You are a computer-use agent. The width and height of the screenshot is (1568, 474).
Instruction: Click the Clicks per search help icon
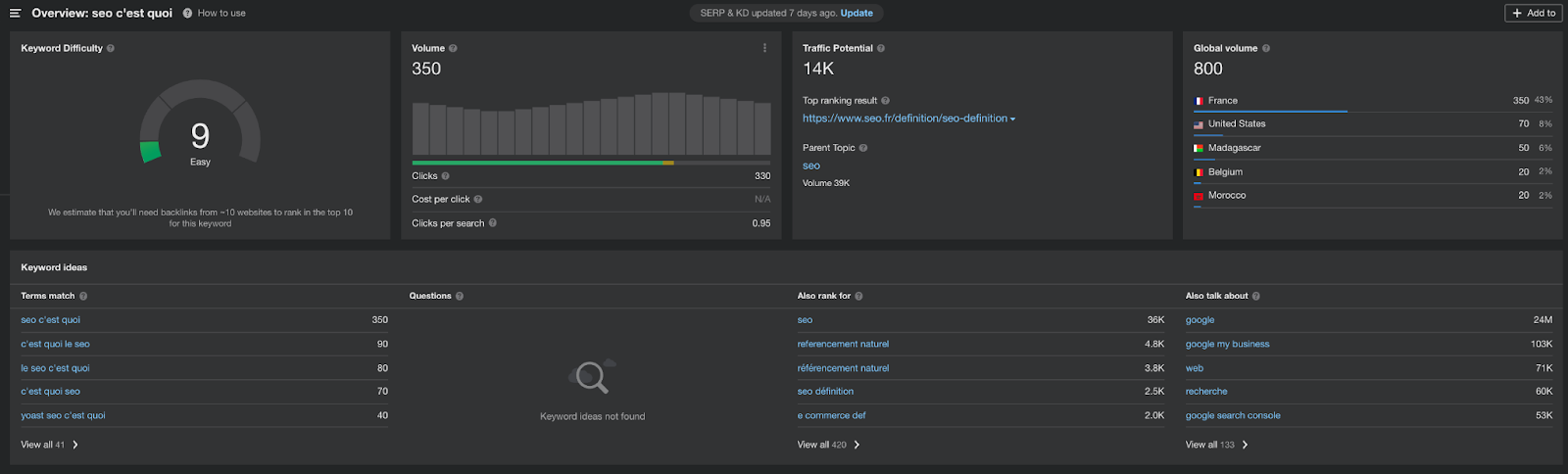(493, 223)
